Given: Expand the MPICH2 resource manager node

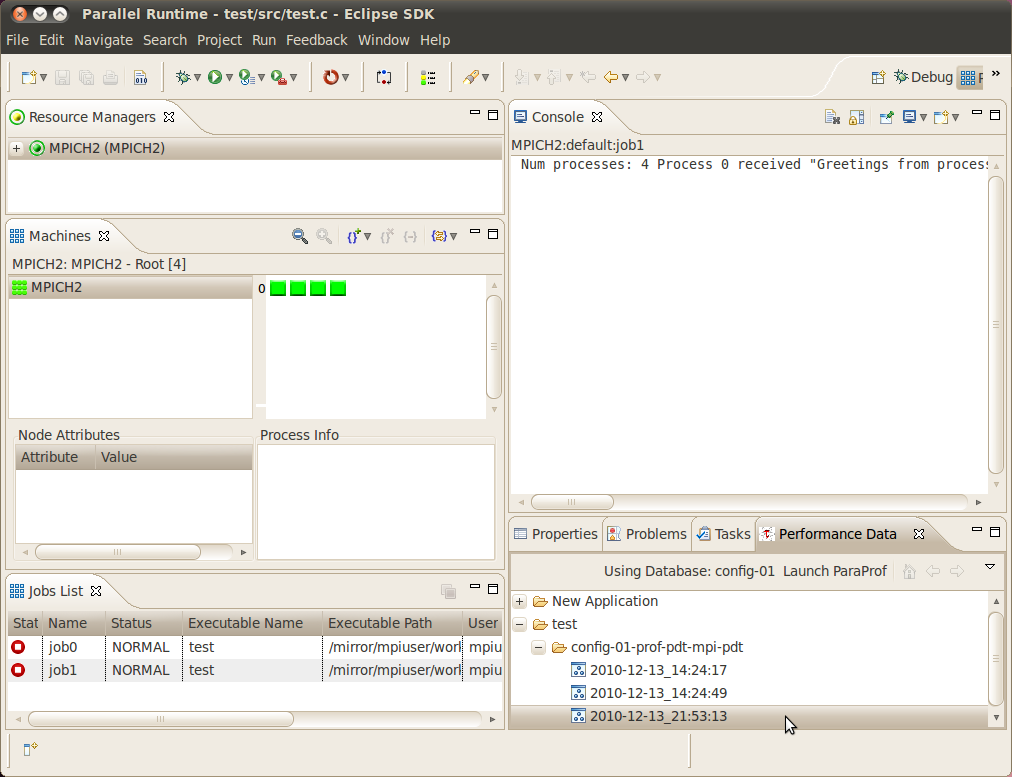Looking at the screenshot, I should (x=17, y=148).
